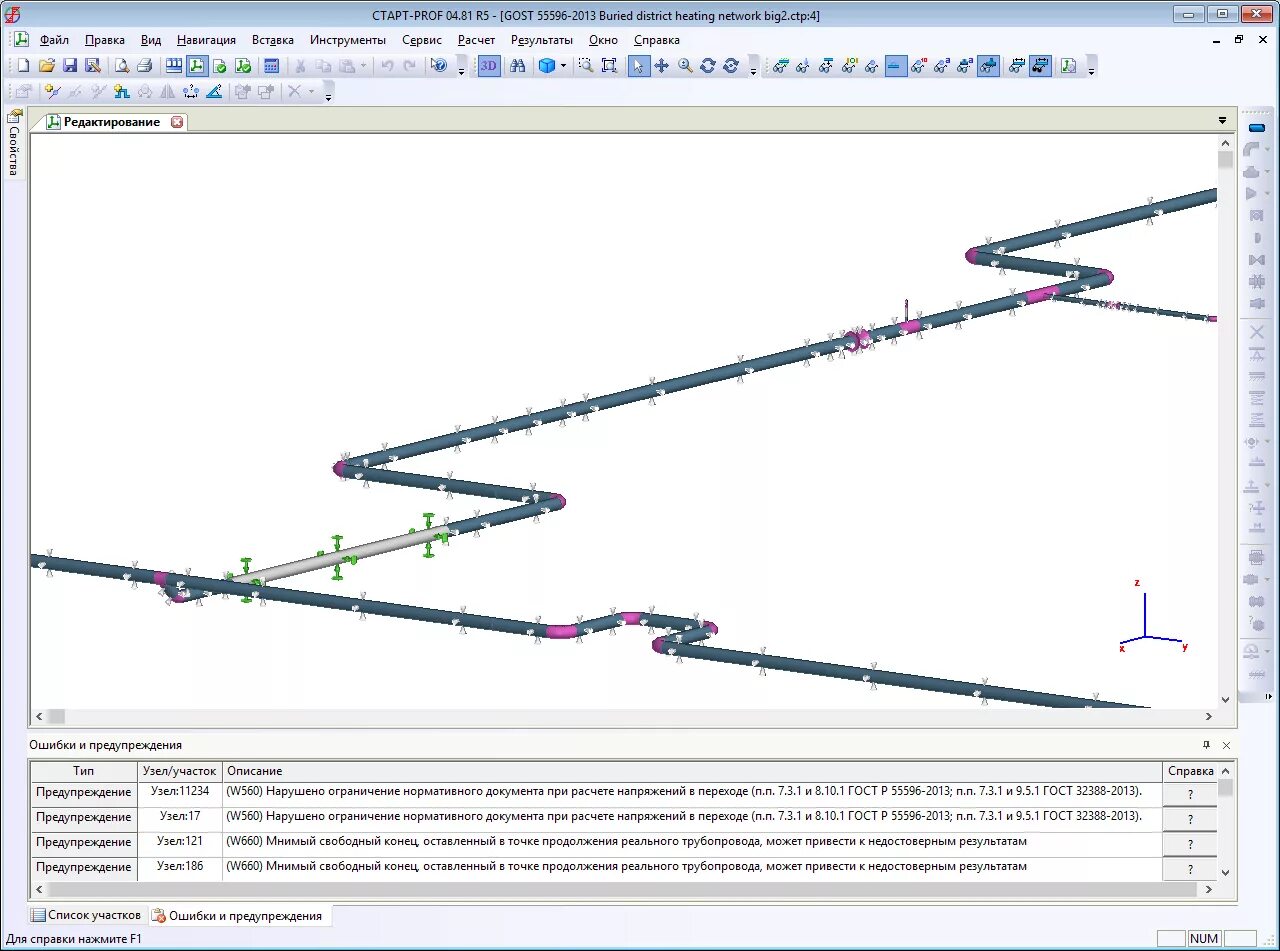Open help for the Узел:11234 warning
This screenshot has width=1280, height=951.
coord(1190,794)
